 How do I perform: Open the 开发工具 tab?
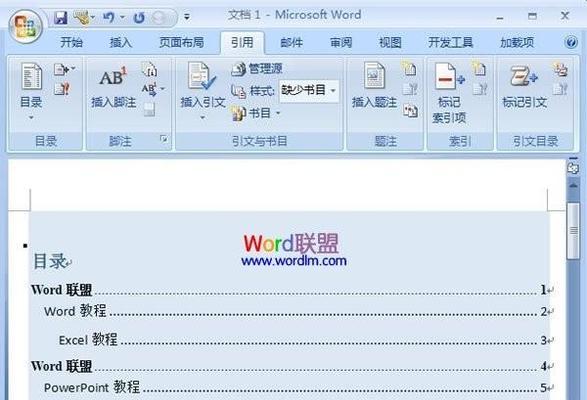point(450,42)
